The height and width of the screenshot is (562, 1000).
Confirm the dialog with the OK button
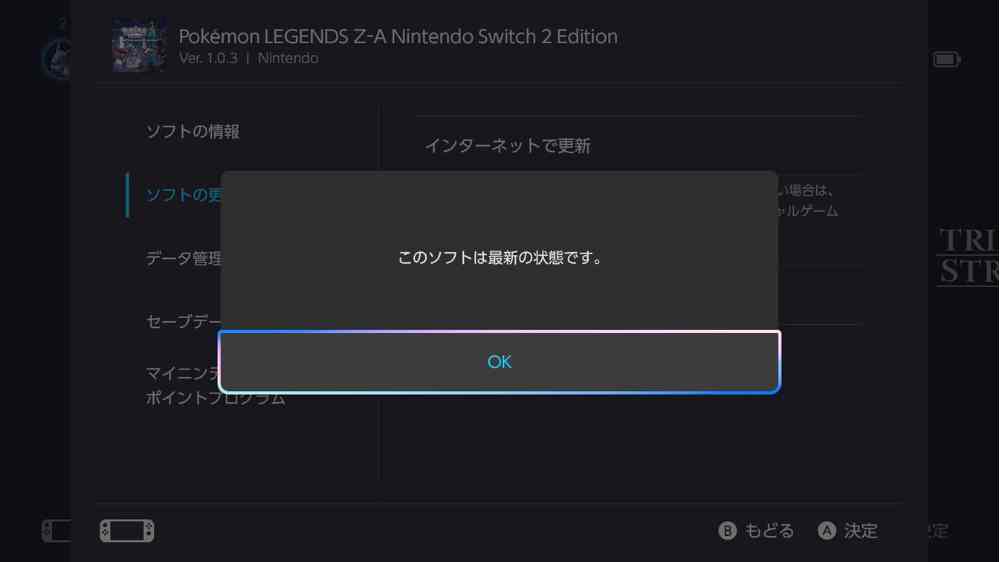tap(499, 362)
